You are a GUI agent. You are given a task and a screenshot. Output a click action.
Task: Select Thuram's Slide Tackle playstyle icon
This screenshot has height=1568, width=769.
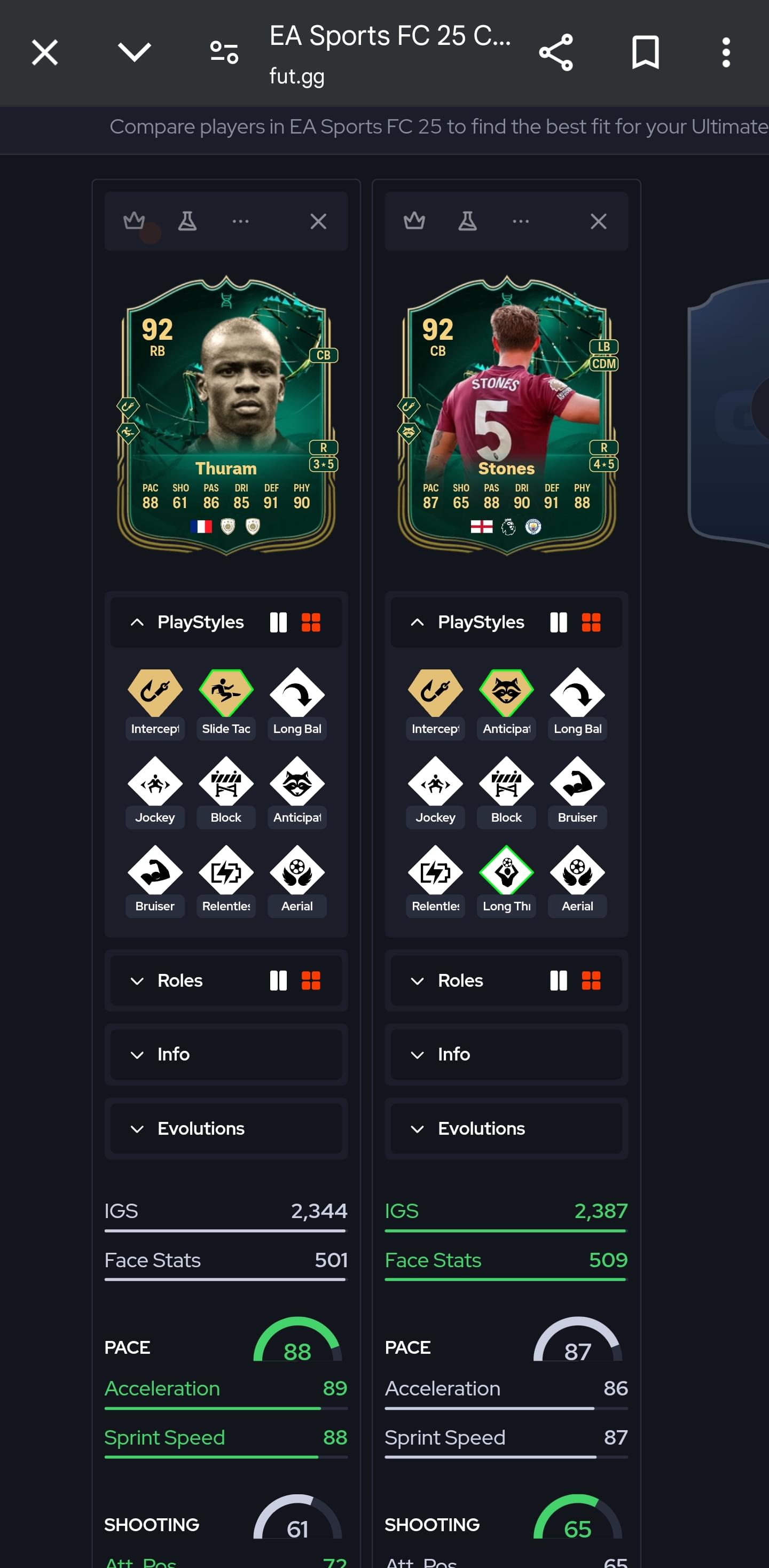(226, 693)
